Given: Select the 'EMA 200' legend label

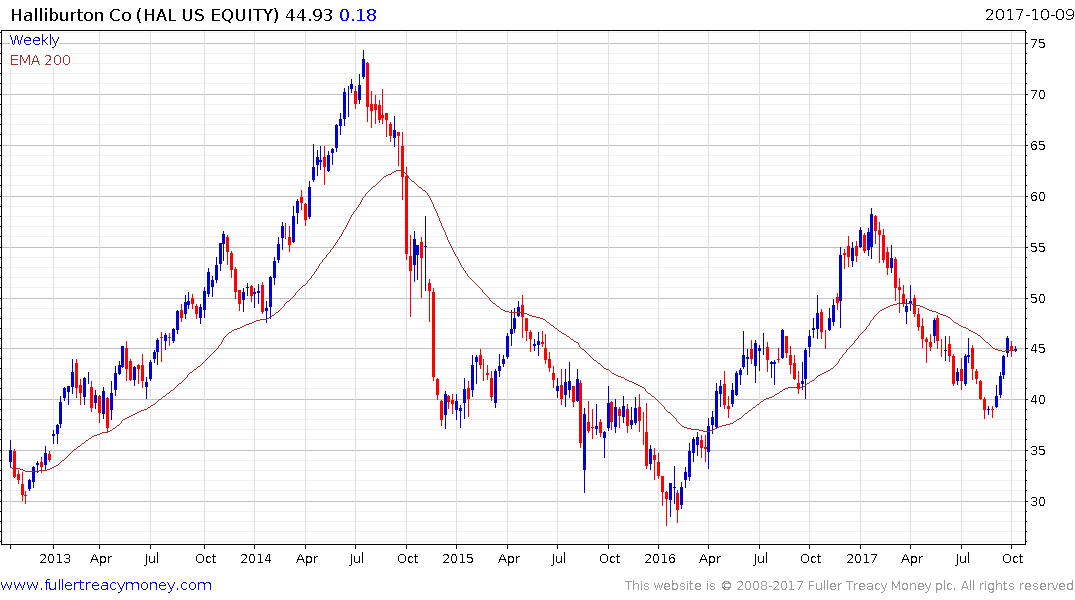Looking at the screenshot, I should [x=40, y=60].
